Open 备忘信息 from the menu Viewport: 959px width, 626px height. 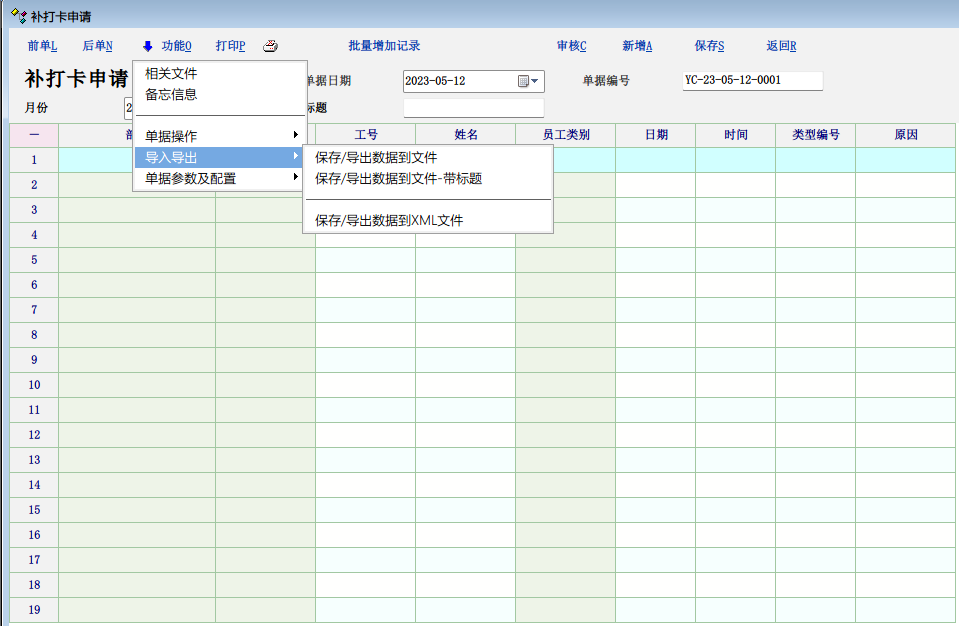click(x=171, y=95)
